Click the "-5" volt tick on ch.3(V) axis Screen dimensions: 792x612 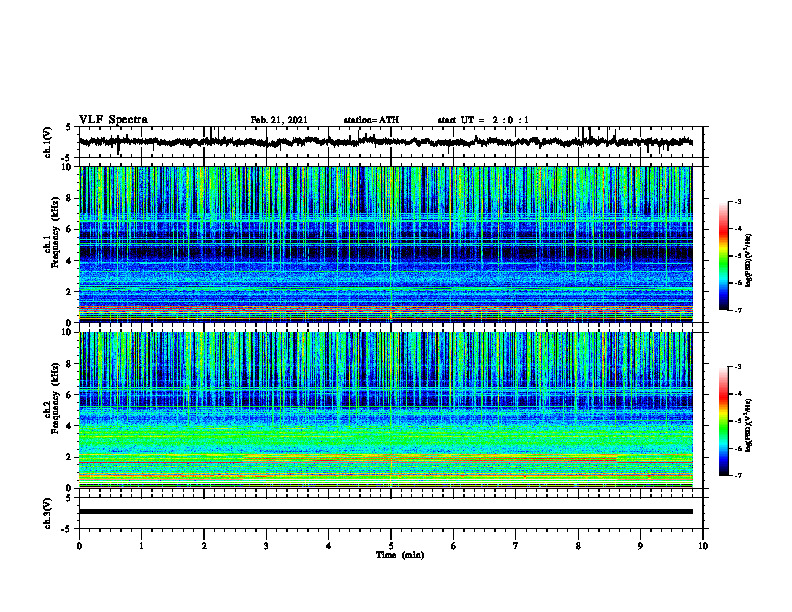click(x=68, y=529)
